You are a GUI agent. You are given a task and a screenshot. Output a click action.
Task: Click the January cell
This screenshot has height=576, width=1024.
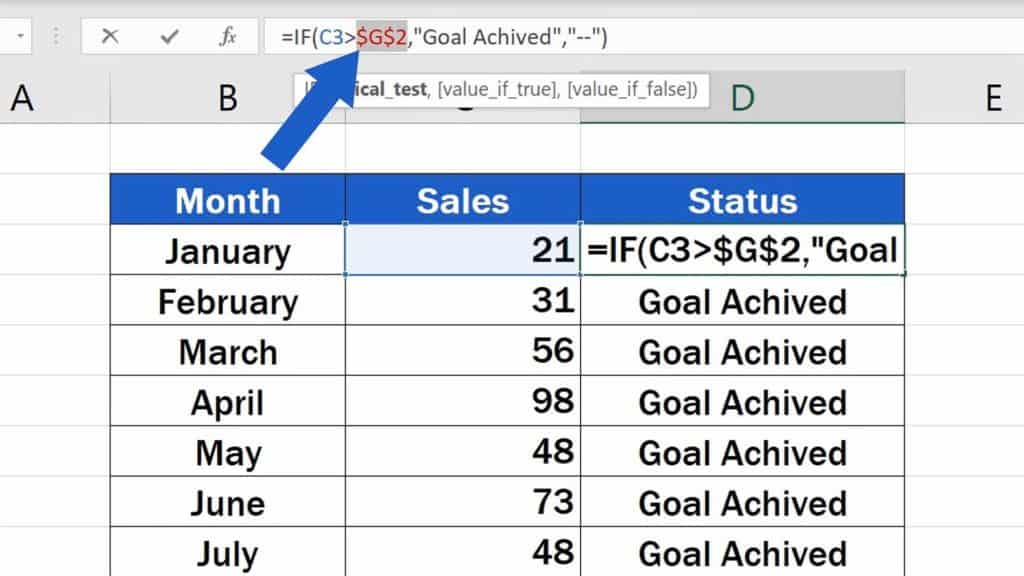coord(227,250)
